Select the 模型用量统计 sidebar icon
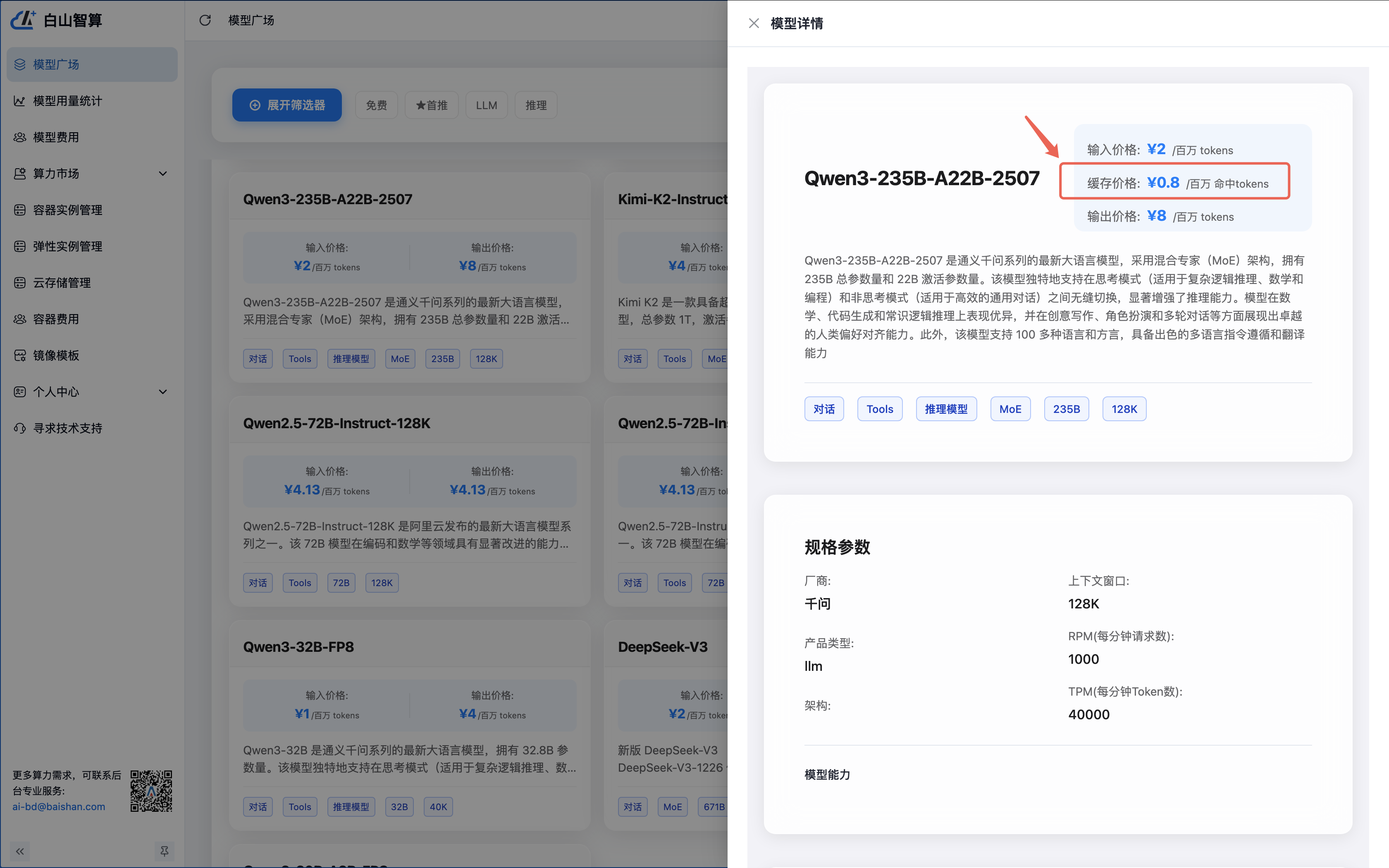 [x=19, y=100]
